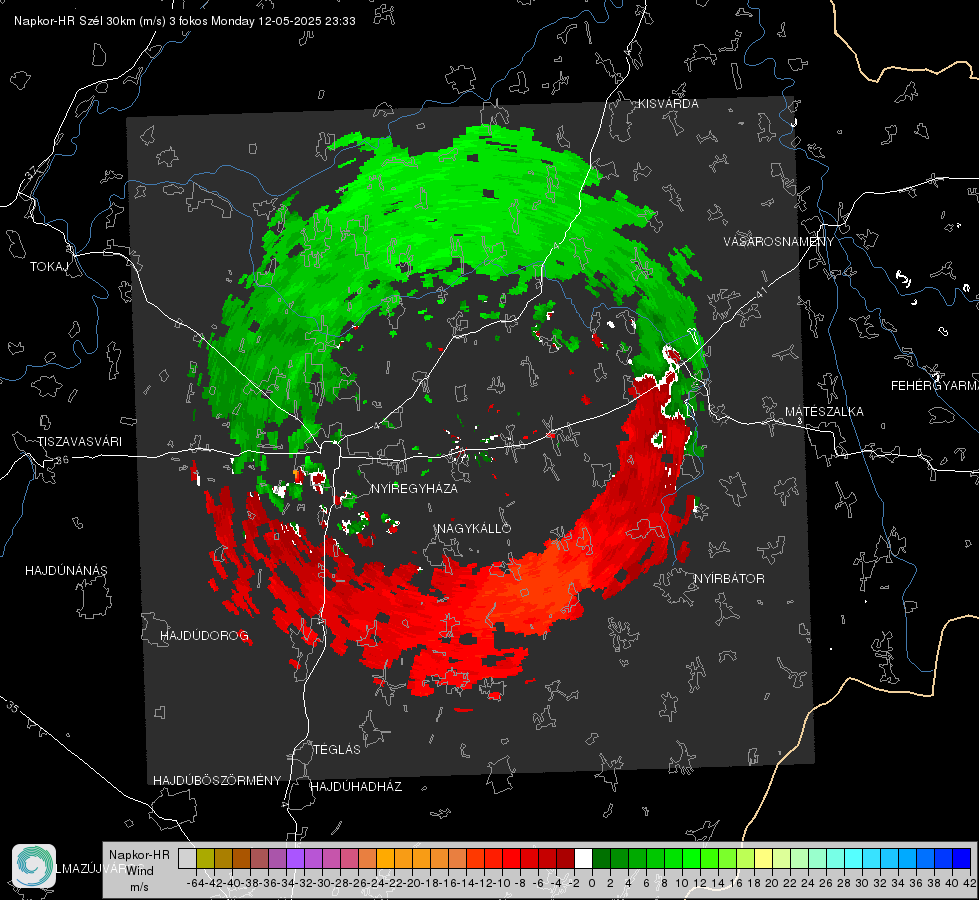Click the TÉGLÁS label
979x900 pixels.
337,749
